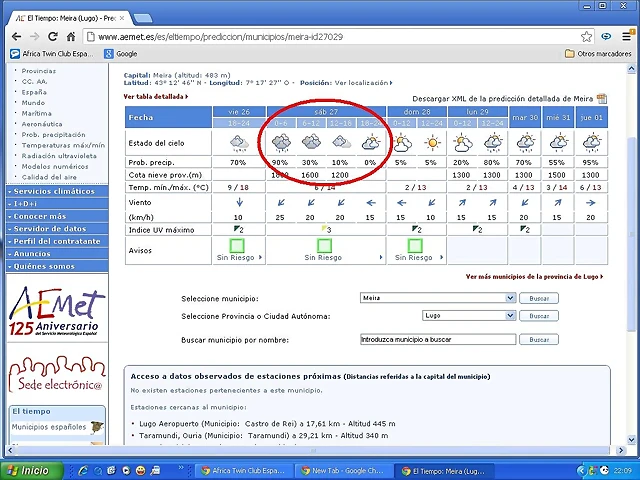
Task: Launch Internet Explorer from quick launch
Action: [83, 471]
